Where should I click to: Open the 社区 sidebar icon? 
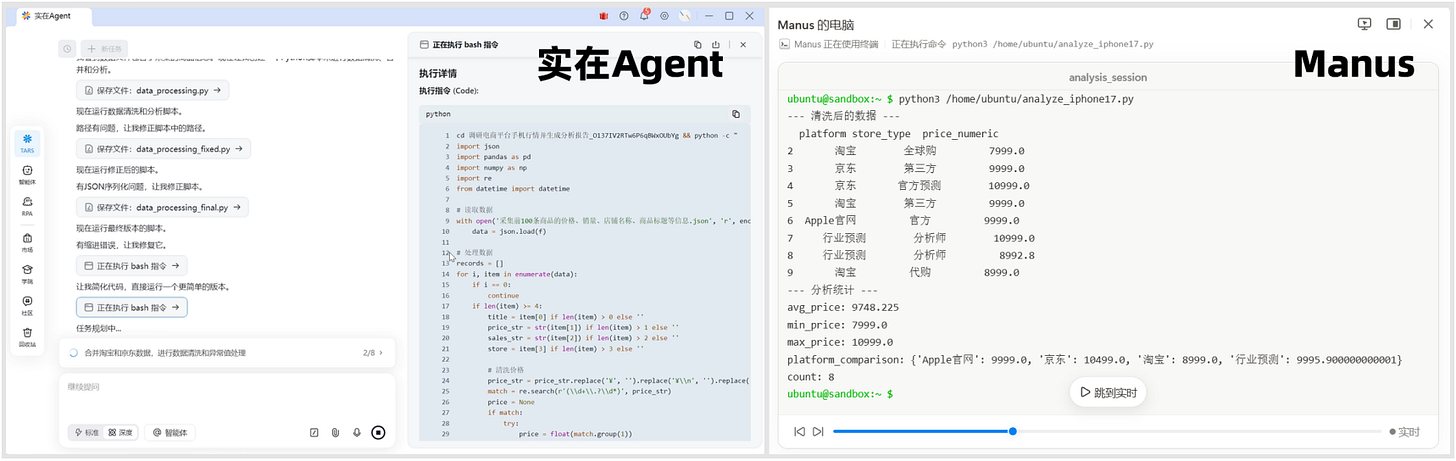(x=27, y=304)
